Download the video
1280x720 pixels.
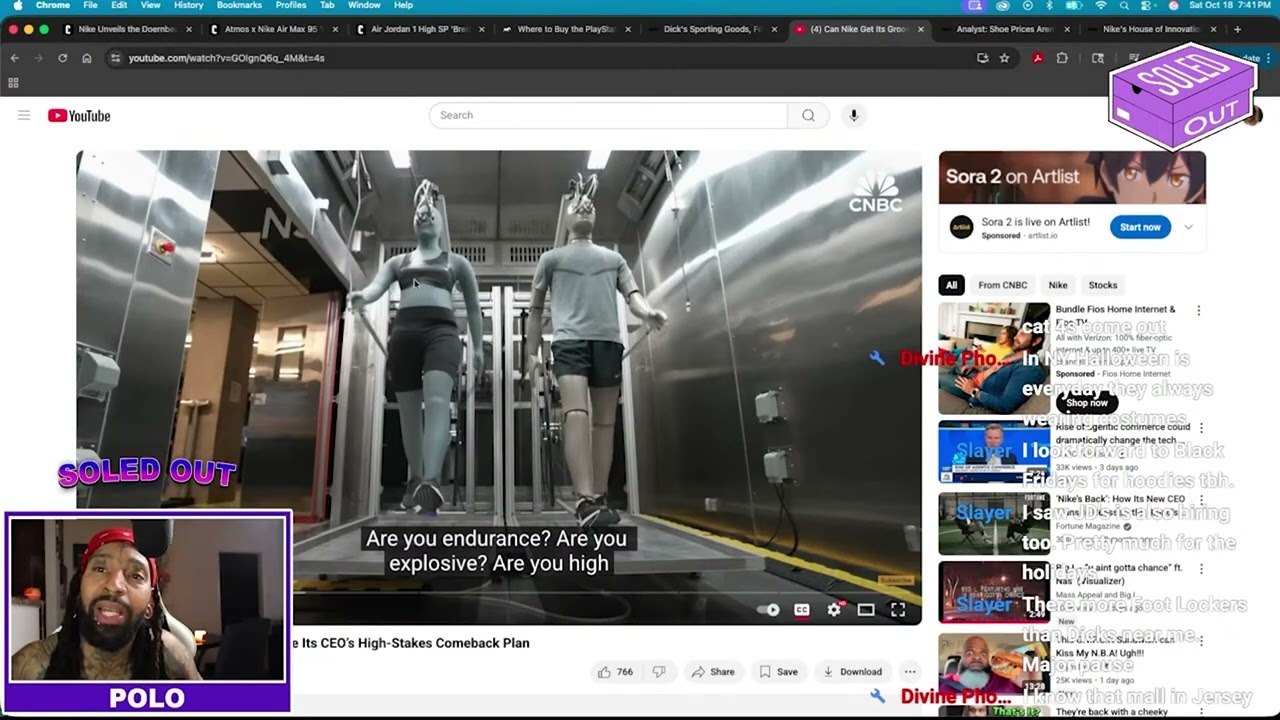coord(852,672)
